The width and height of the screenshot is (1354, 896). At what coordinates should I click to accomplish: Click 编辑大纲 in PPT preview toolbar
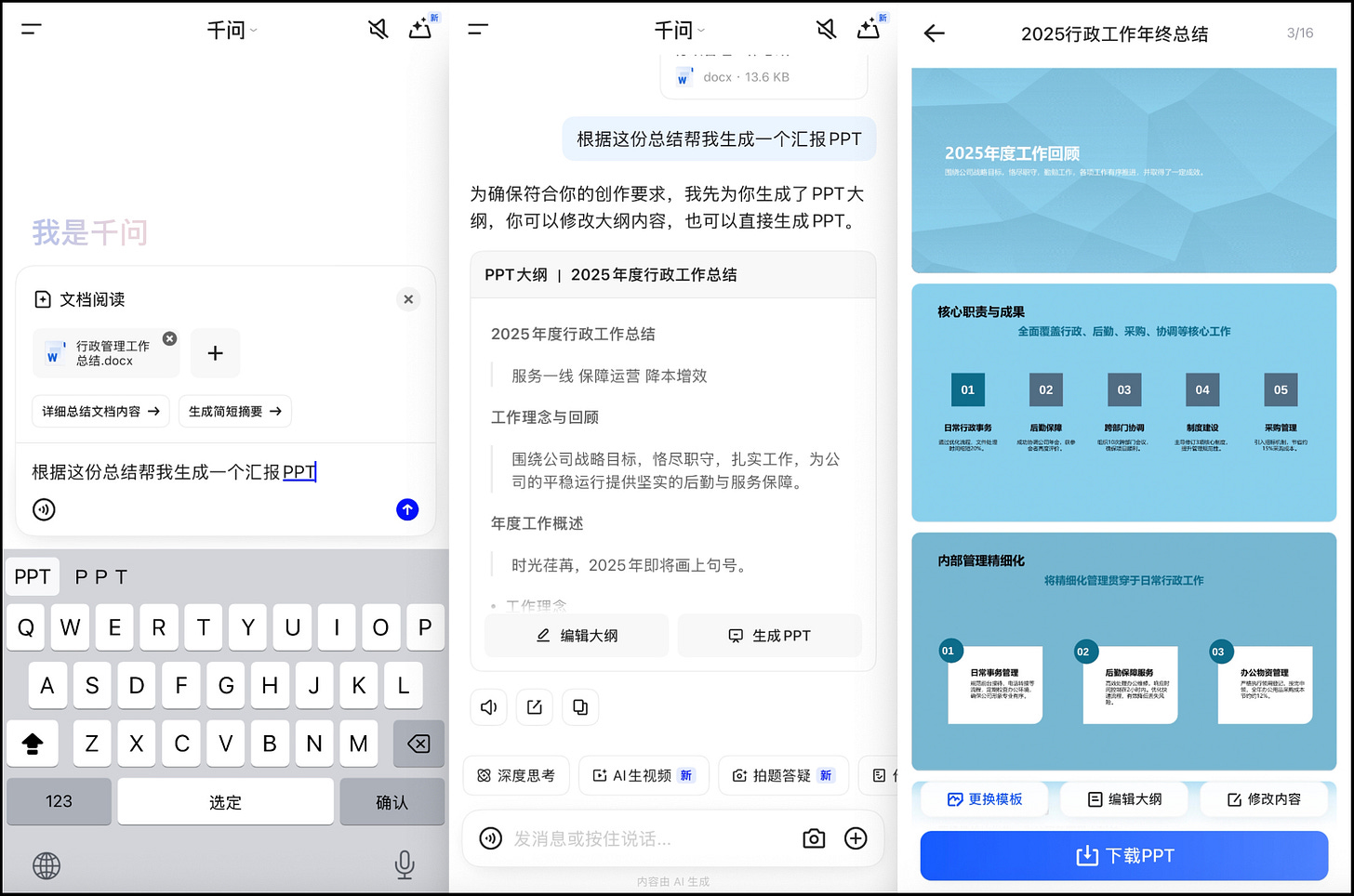1124,799
